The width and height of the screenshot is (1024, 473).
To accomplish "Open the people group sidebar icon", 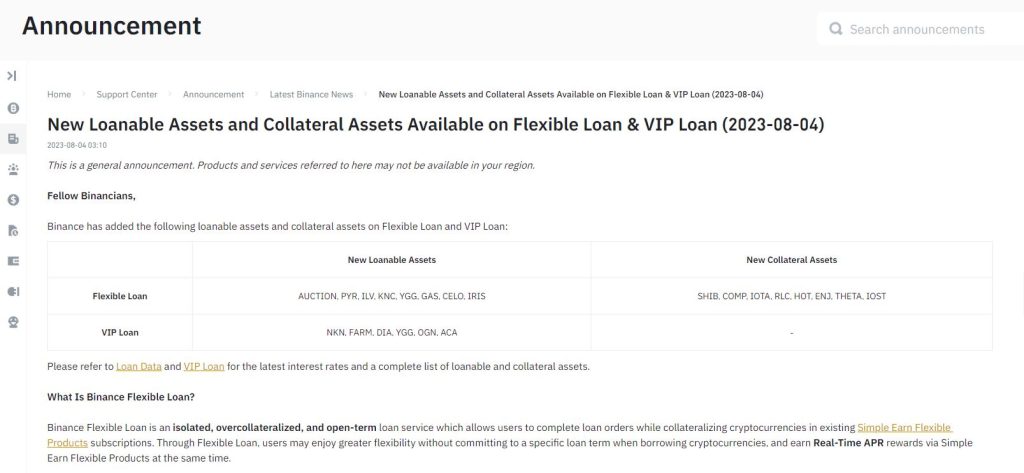I will [13, 169].
